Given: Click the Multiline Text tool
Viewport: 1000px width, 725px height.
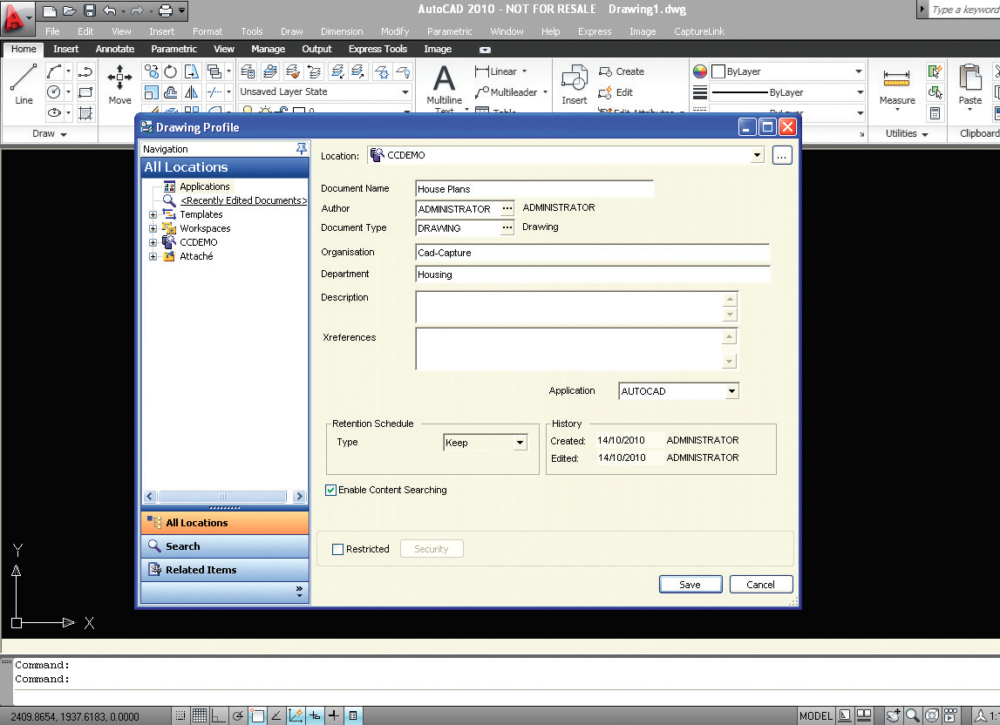Looking at the screenshot, I should tap(444, 87).
